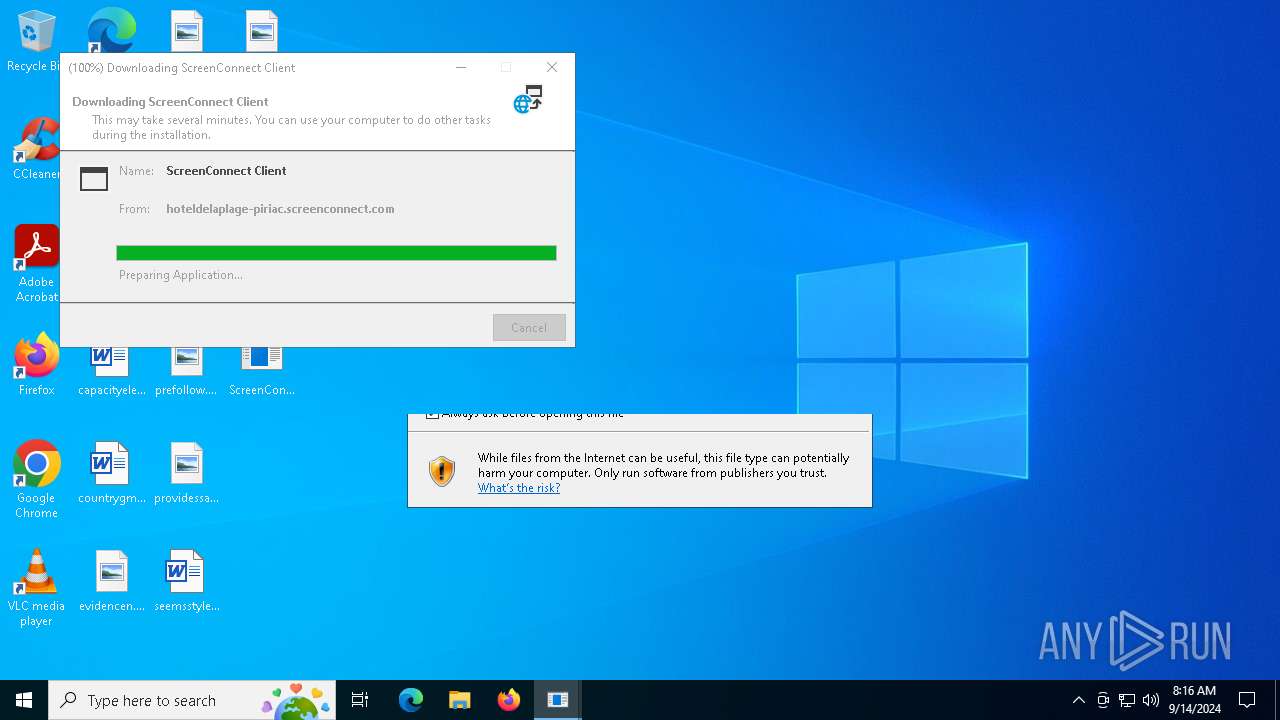
Task: Show hidden system tray icons
Action: (x=1078, y=700)
